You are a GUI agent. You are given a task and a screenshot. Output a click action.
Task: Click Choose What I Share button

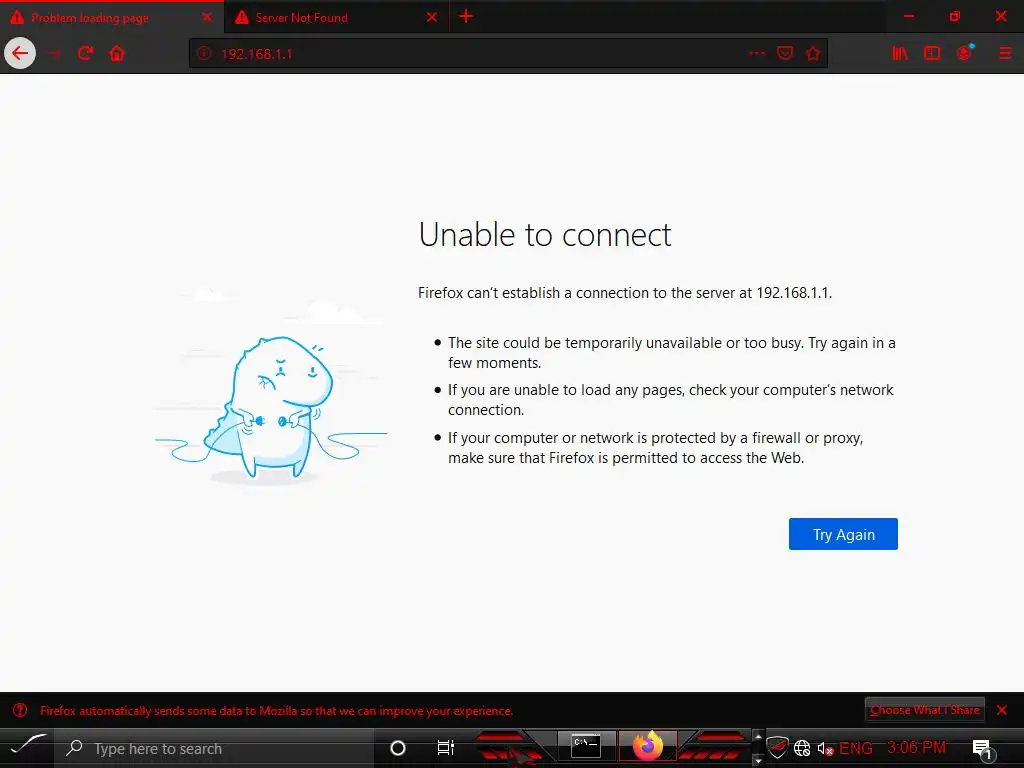pyautogui.click(x=925, y=710)
